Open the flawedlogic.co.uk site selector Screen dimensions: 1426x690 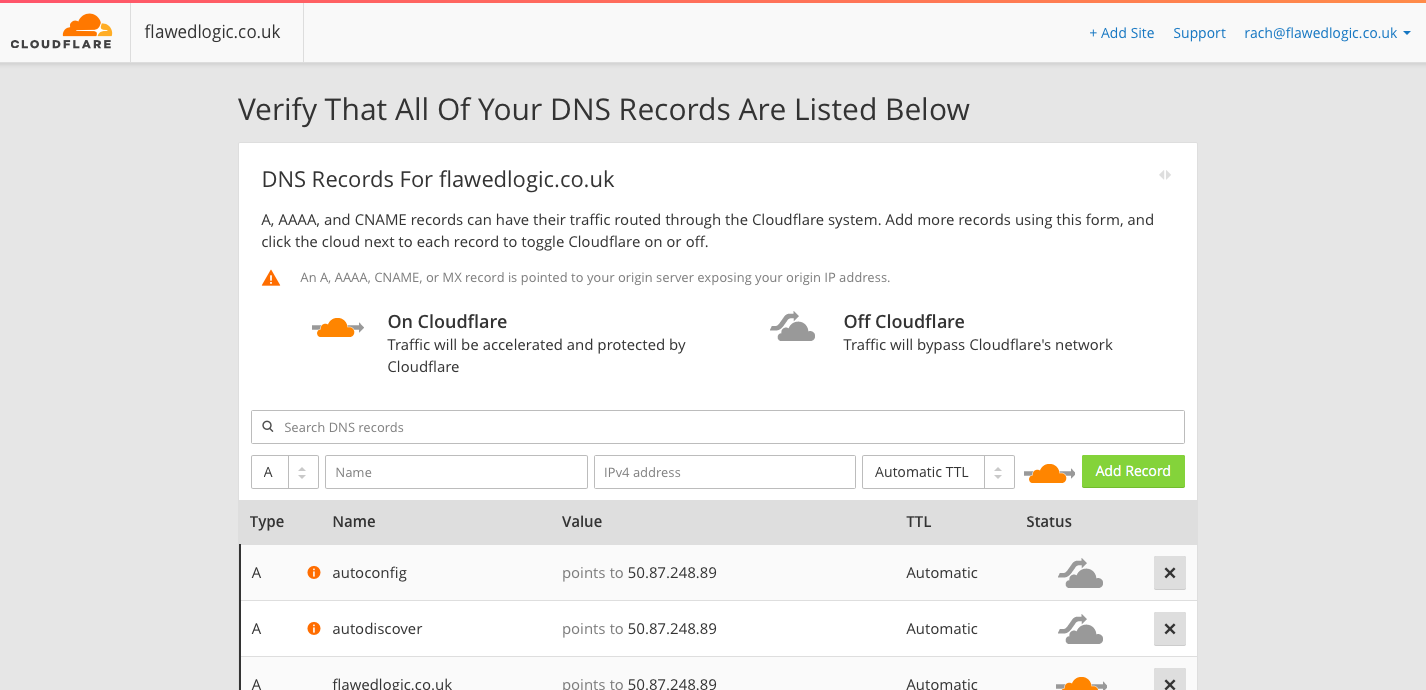click(212, 32)
